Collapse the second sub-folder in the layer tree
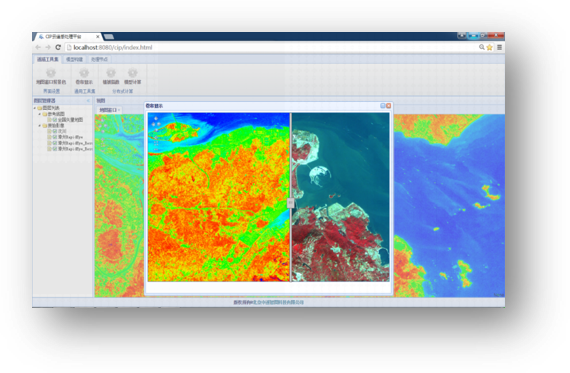The height and width of the screenshot is (373, 570). click(x=40, y=125)
